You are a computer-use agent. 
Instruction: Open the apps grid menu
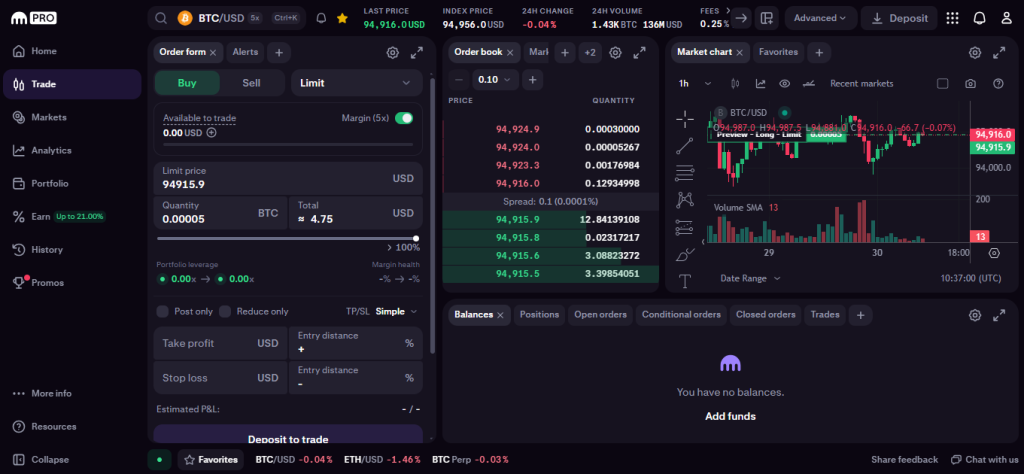(x=952, y=18)
